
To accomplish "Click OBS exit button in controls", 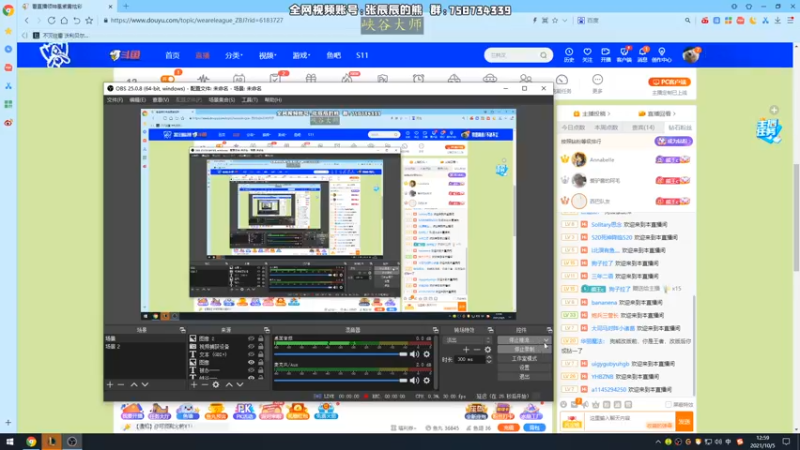I will [x=524, y=377].
